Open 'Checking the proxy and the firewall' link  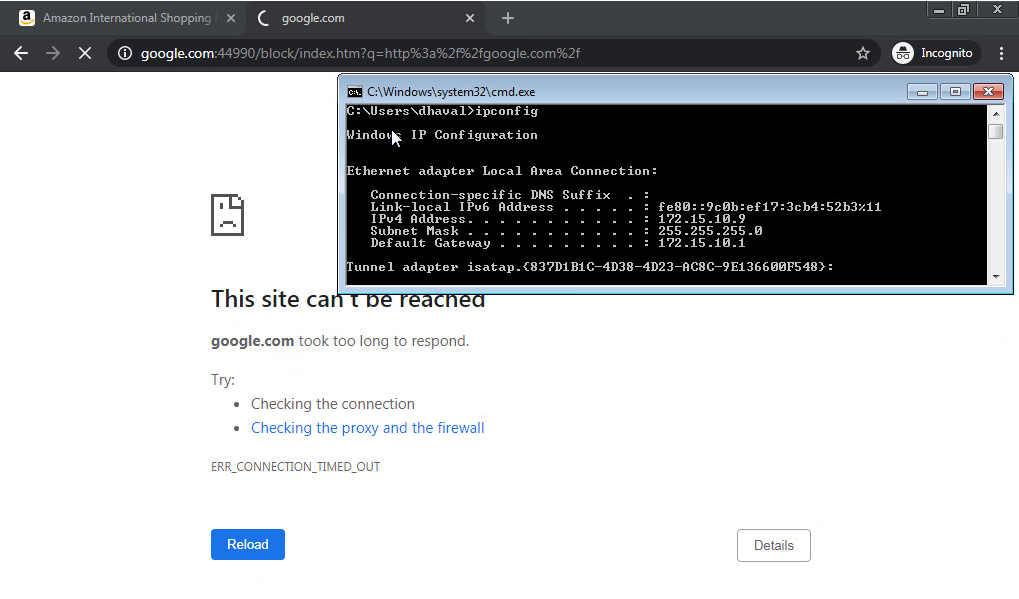pos(368,427)
